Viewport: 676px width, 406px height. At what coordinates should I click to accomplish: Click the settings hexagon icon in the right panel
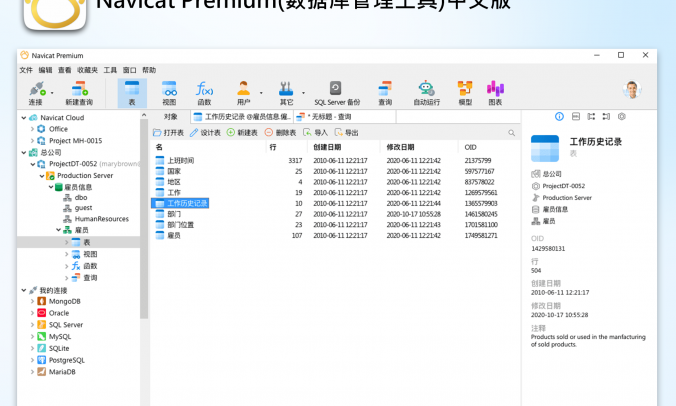(622, 116)
